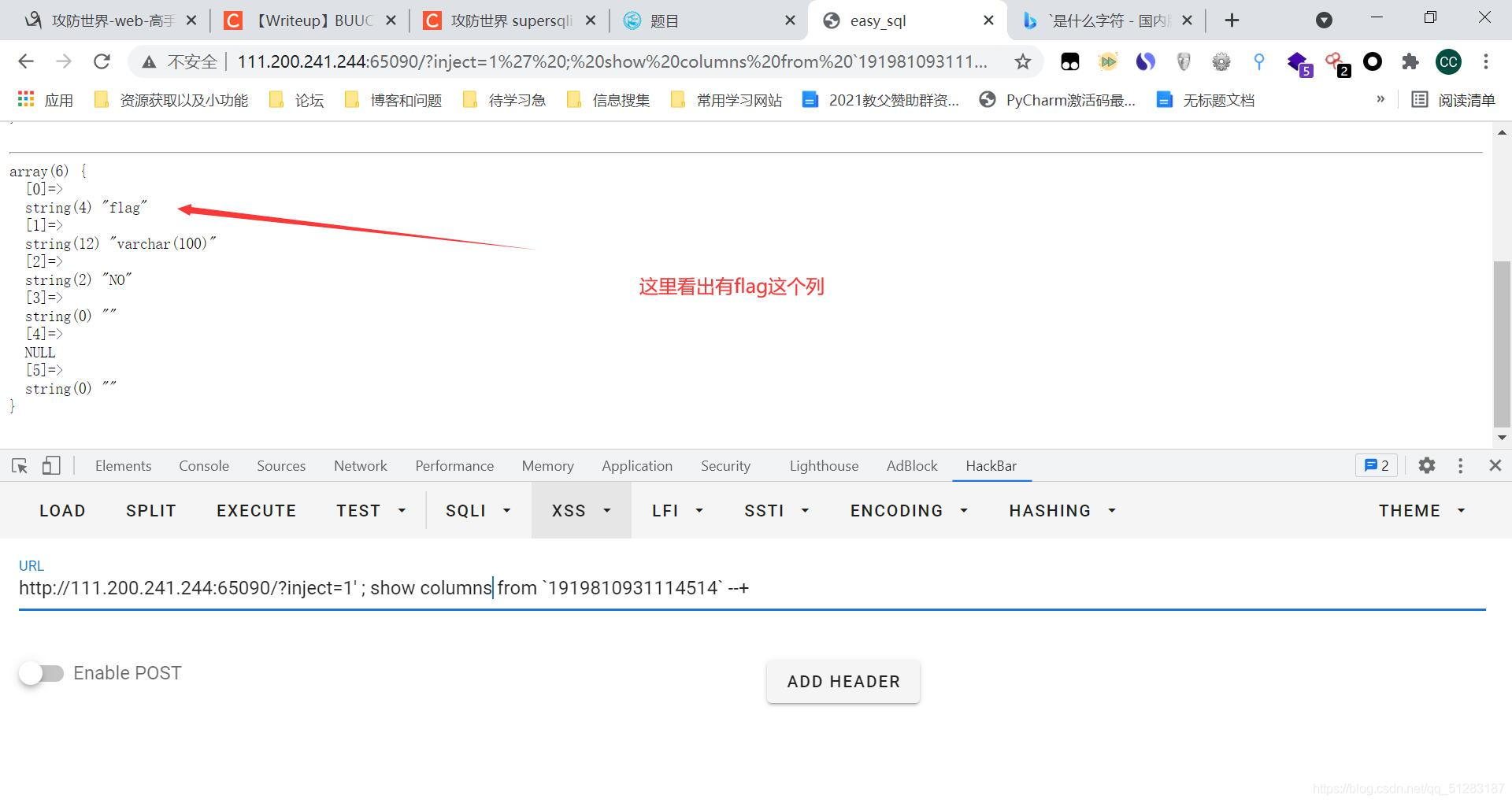Open the Chrome extensions puzzle icon
This screenshot has width=1512, height=803.
click(1410, 61)
